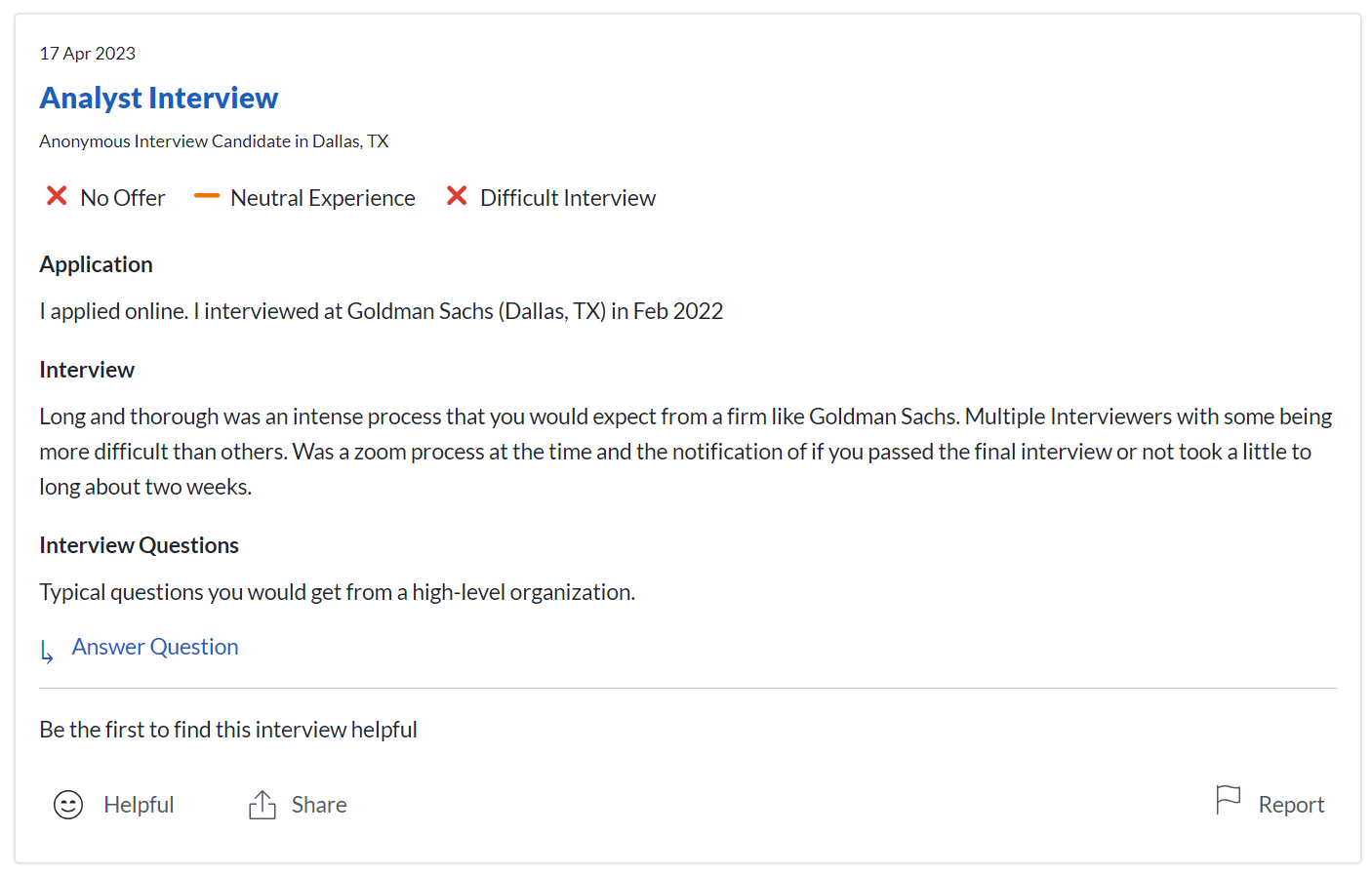Viewport: 1372px width, 874px height.
Task: Click the No Offer label
Action: click(x=123, y=198)
